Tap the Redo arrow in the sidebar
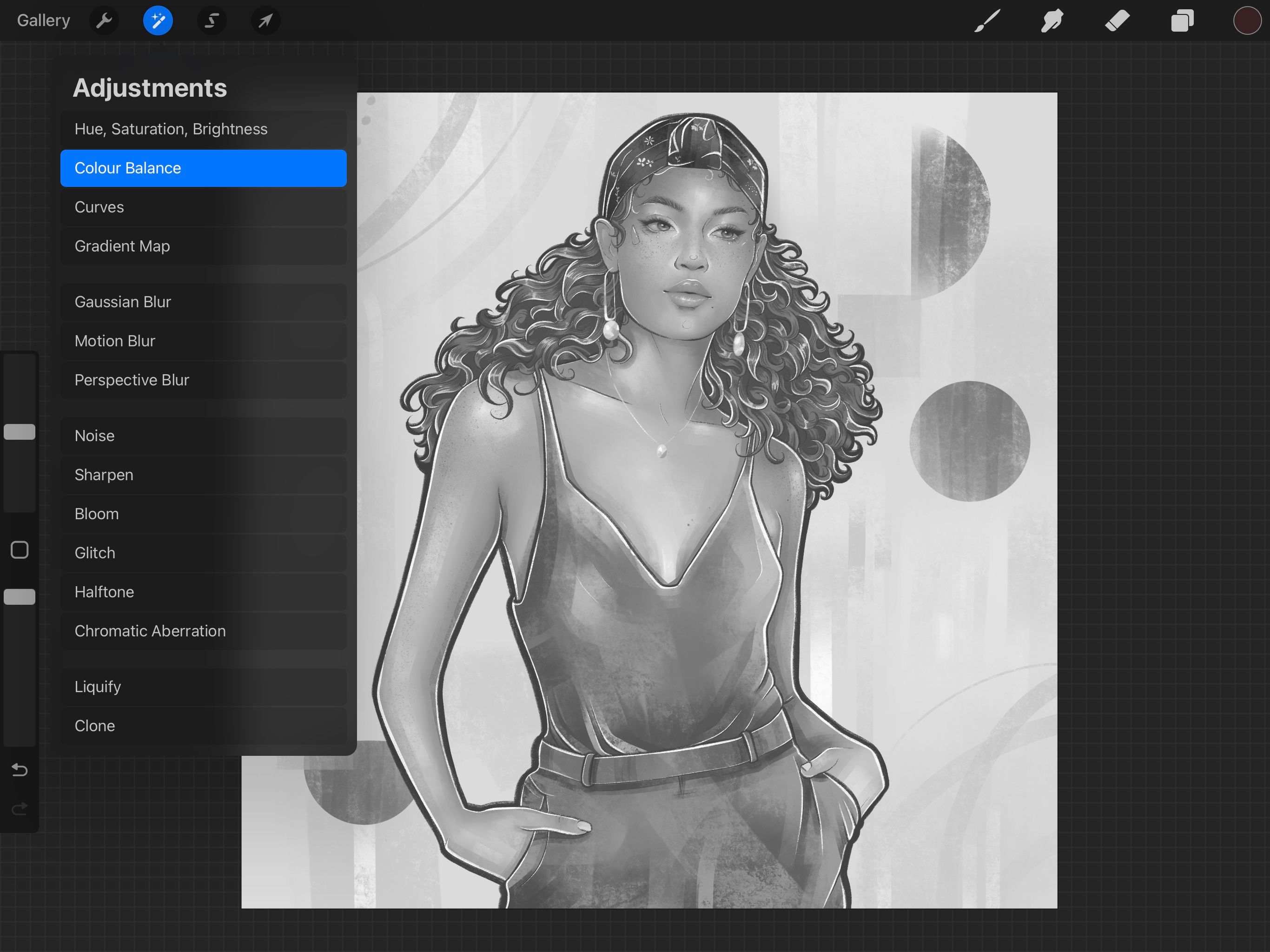Screen dimensions: 1270x952 tap(20, 808)
